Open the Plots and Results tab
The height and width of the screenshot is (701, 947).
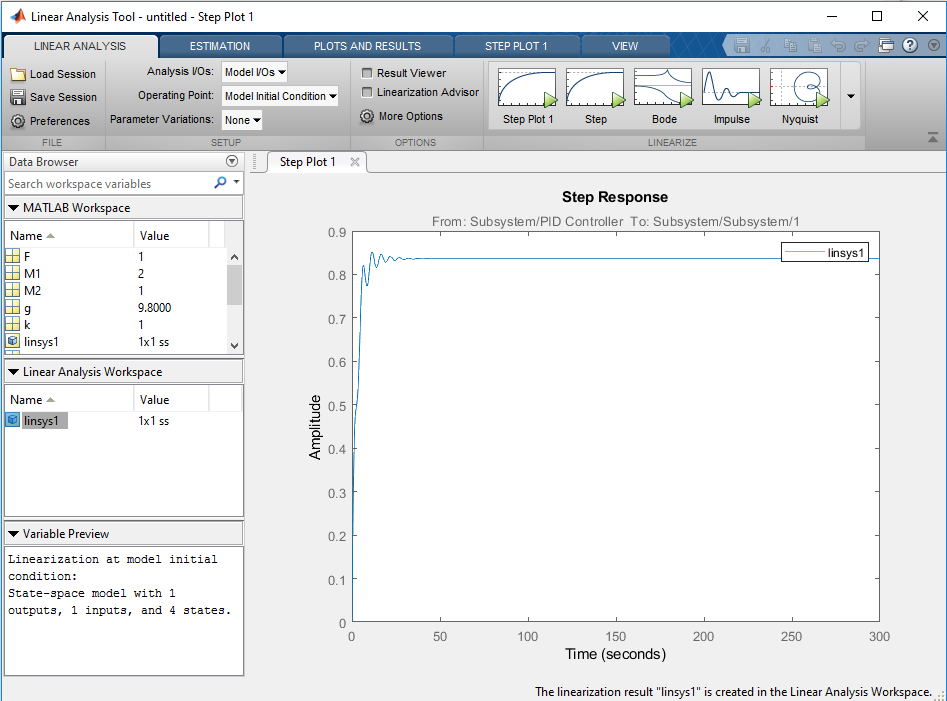pyautogui.click(x=367, y=46)
